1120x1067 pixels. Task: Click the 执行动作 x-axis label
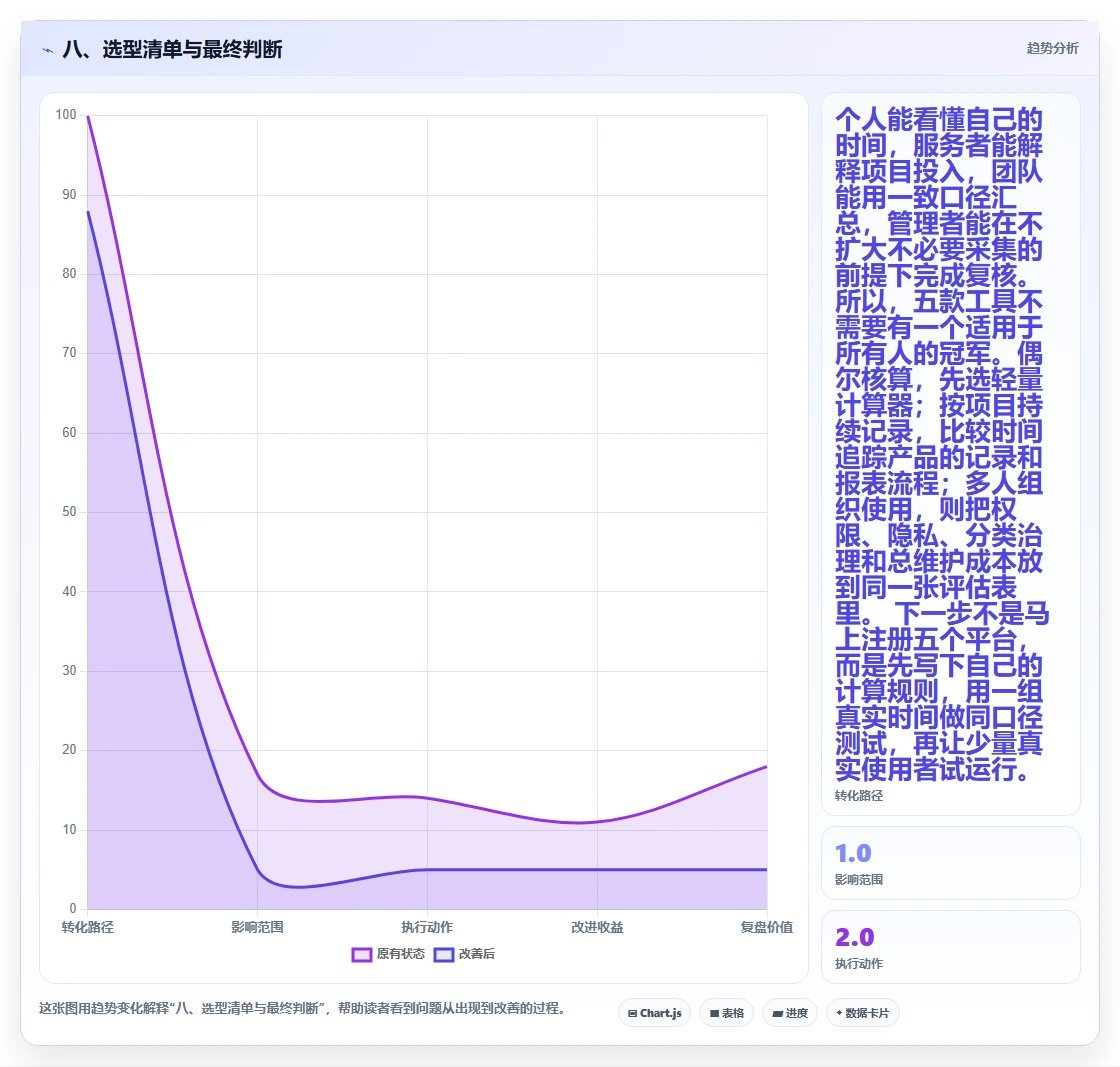[x=427, y=927]
